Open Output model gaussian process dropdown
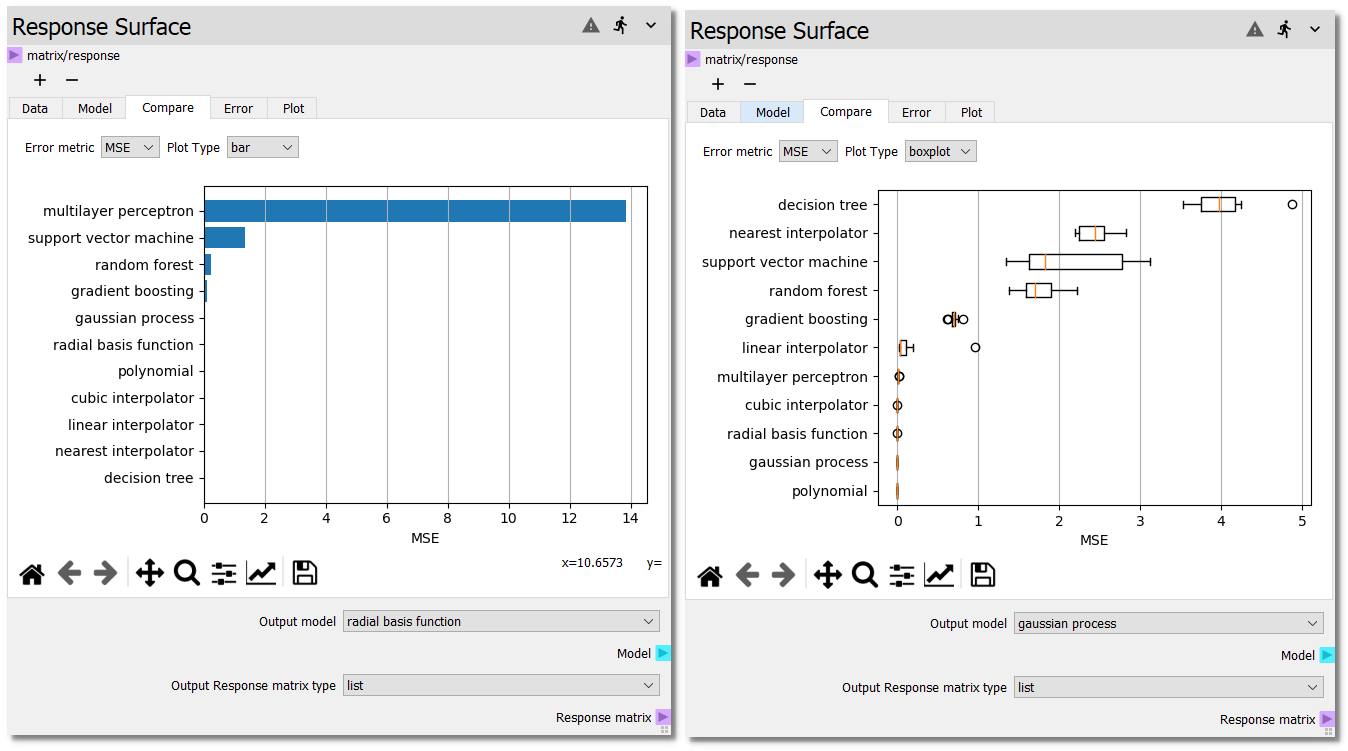The image size is (1348, 751). coord(1168,624)
